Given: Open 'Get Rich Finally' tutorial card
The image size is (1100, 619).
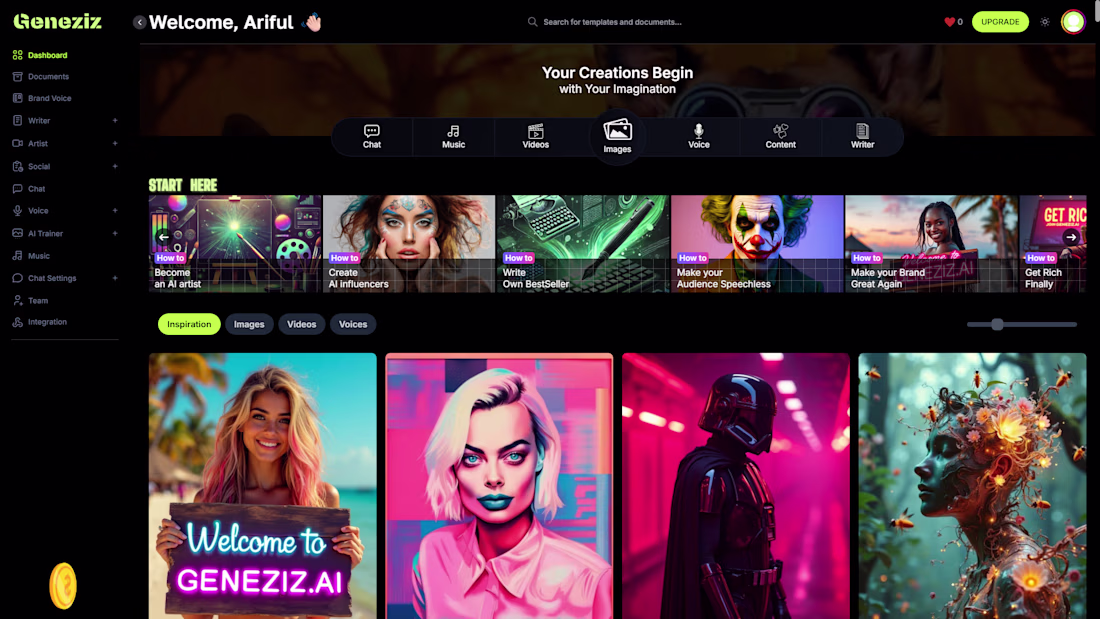Looking at the screenshot, I should [x=1052, y=244].
